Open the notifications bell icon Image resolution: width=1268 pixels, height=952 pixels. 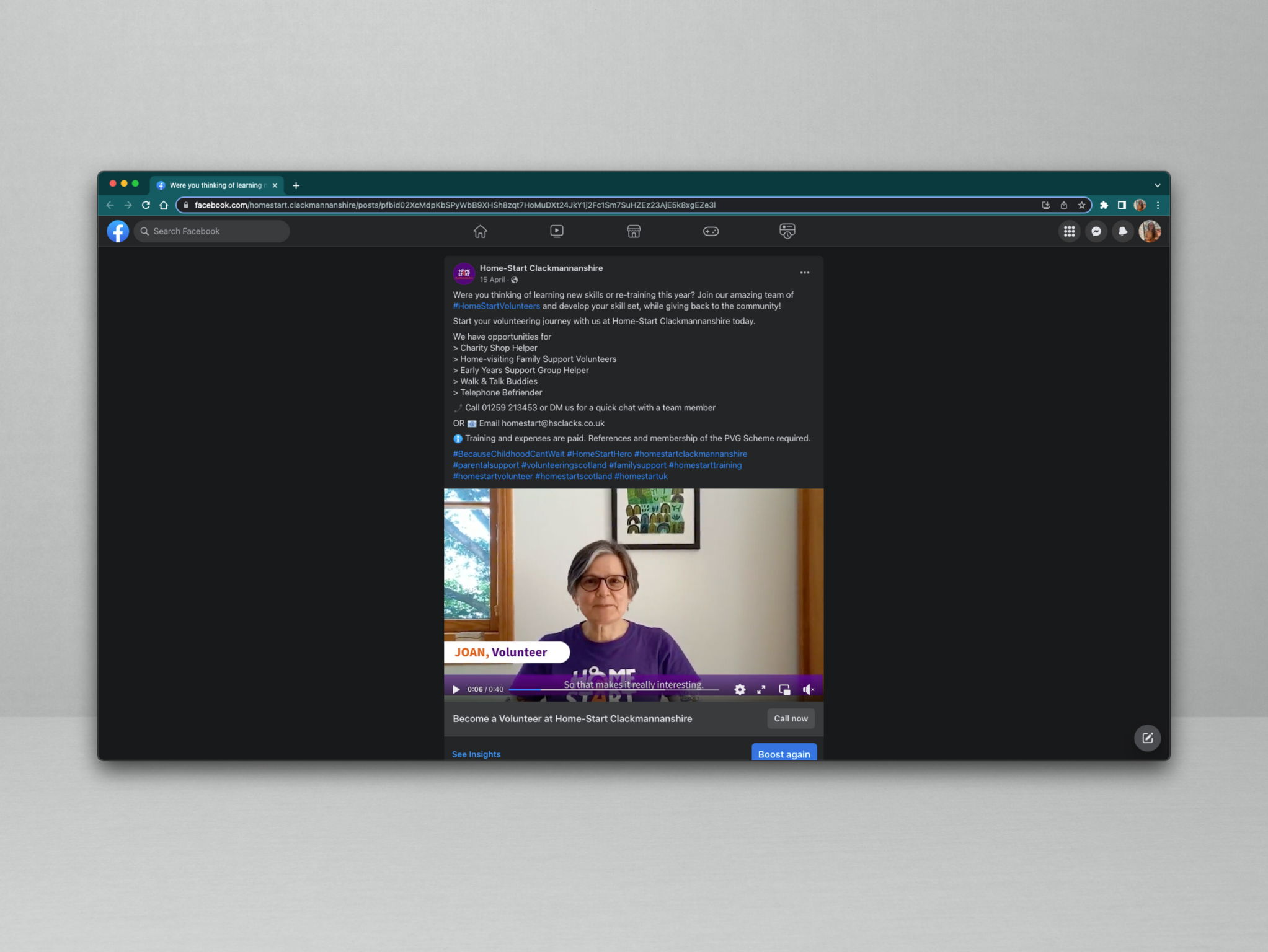coord(1122,231)
